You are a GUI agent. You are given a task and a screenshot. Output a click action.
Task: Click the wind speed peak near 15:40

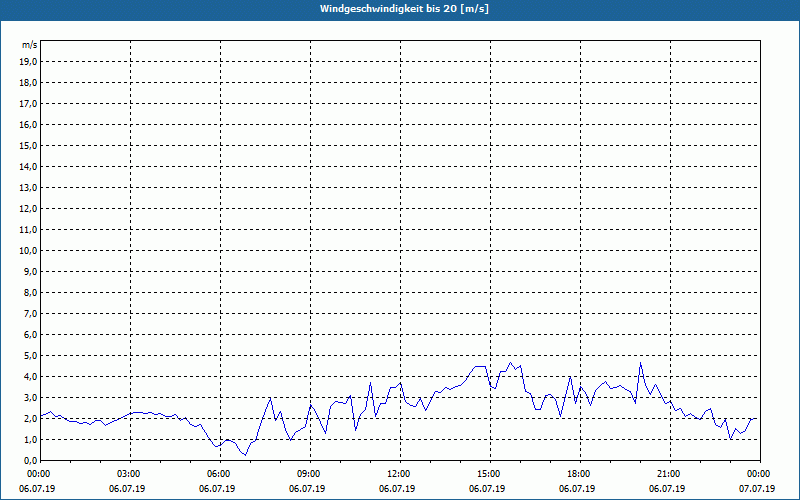510,363
